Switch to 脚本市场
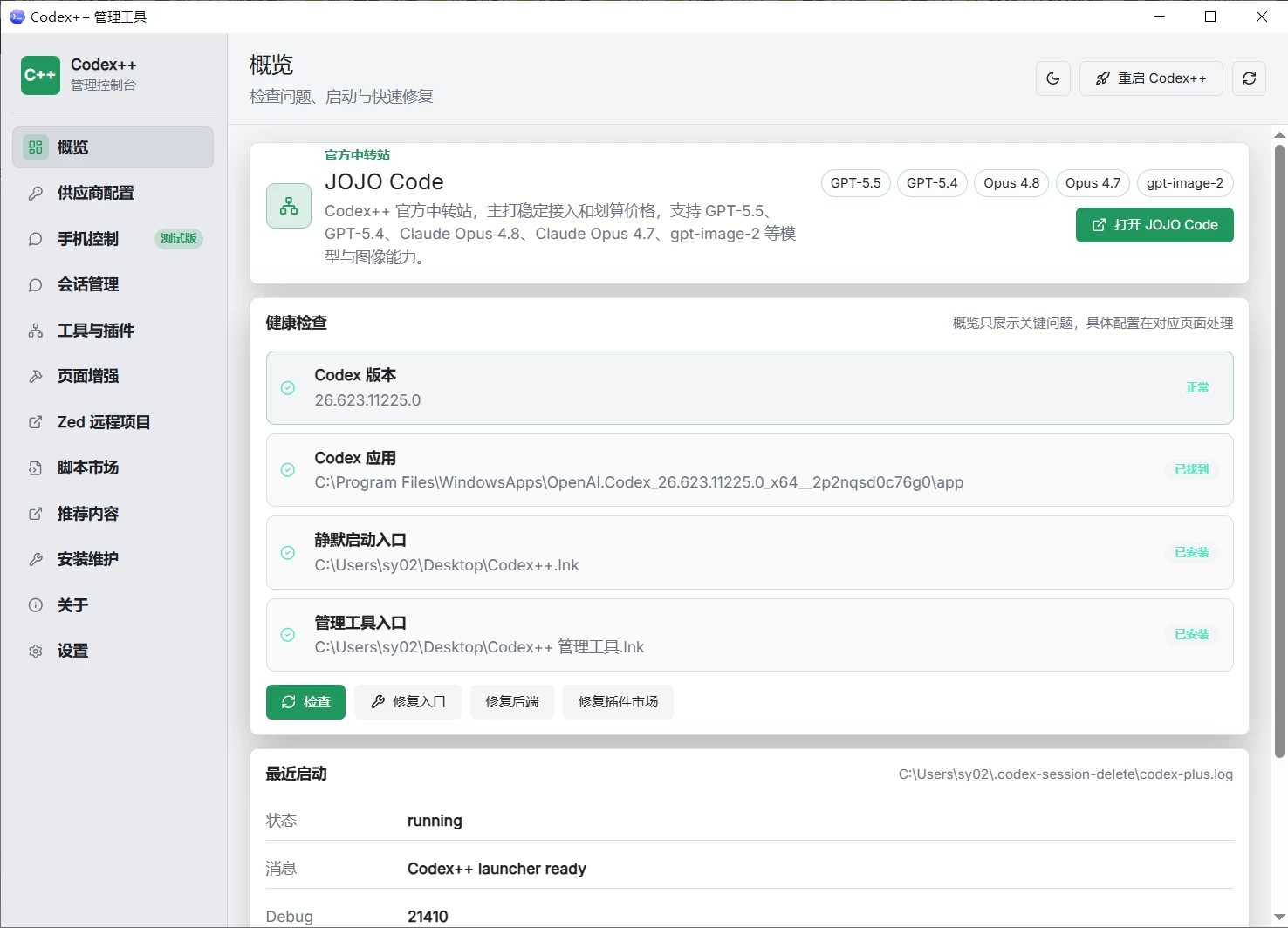 (x=113, y=467)
